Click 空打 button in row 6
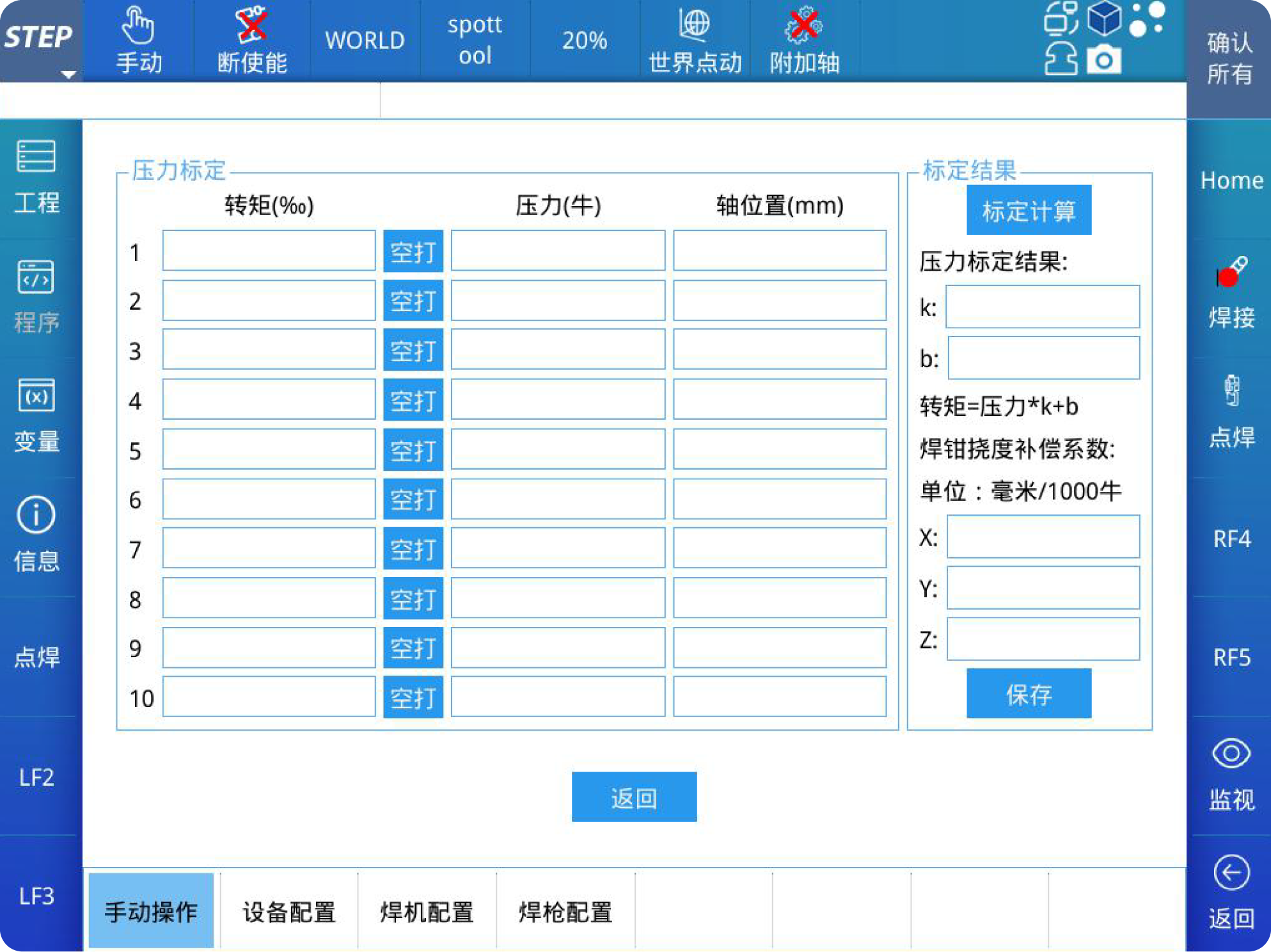Image resolution: width=1271 pixels, height=952 pixels. 413,499
